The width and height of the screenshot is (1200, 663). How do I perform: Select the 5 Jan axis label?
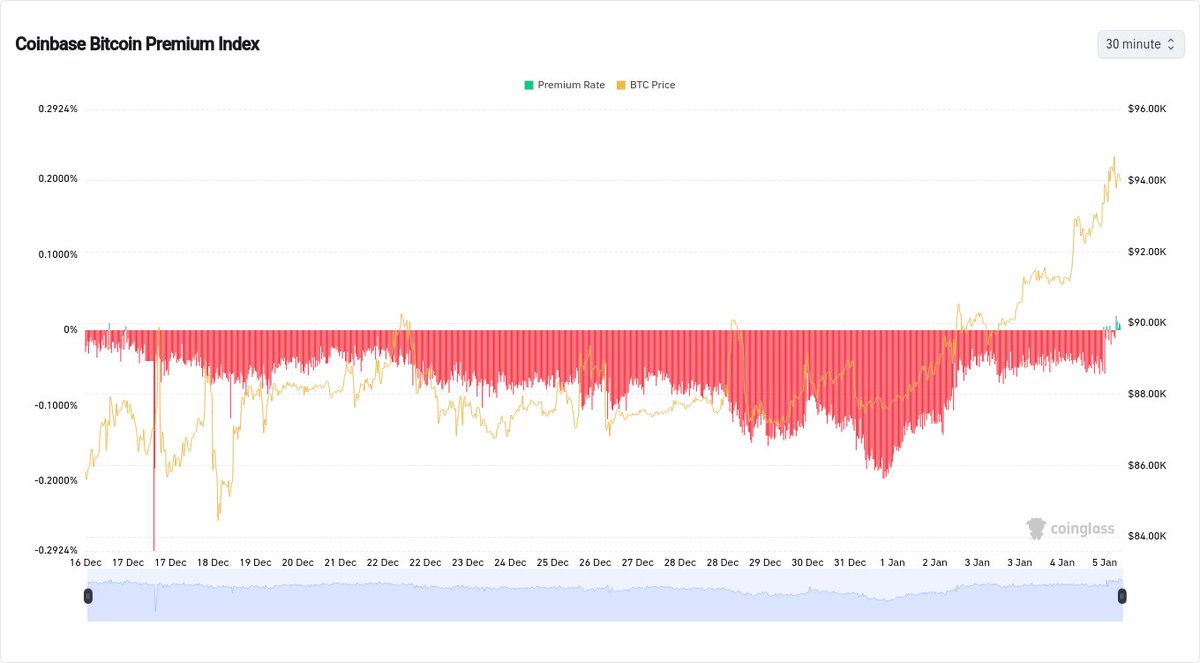click(x=1103, y=562)
